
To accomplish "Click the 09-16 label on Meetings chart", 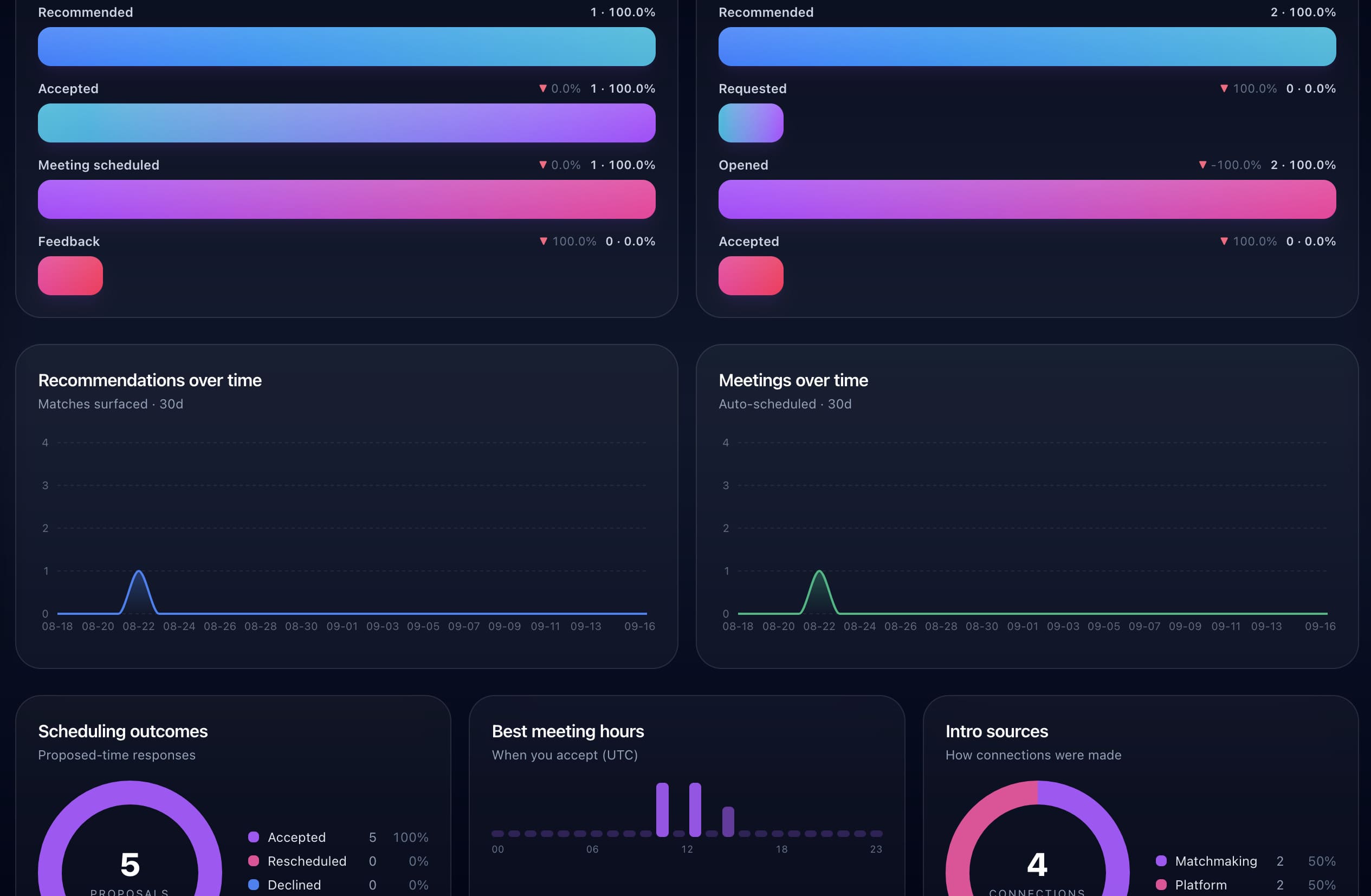I will 1320,627.
